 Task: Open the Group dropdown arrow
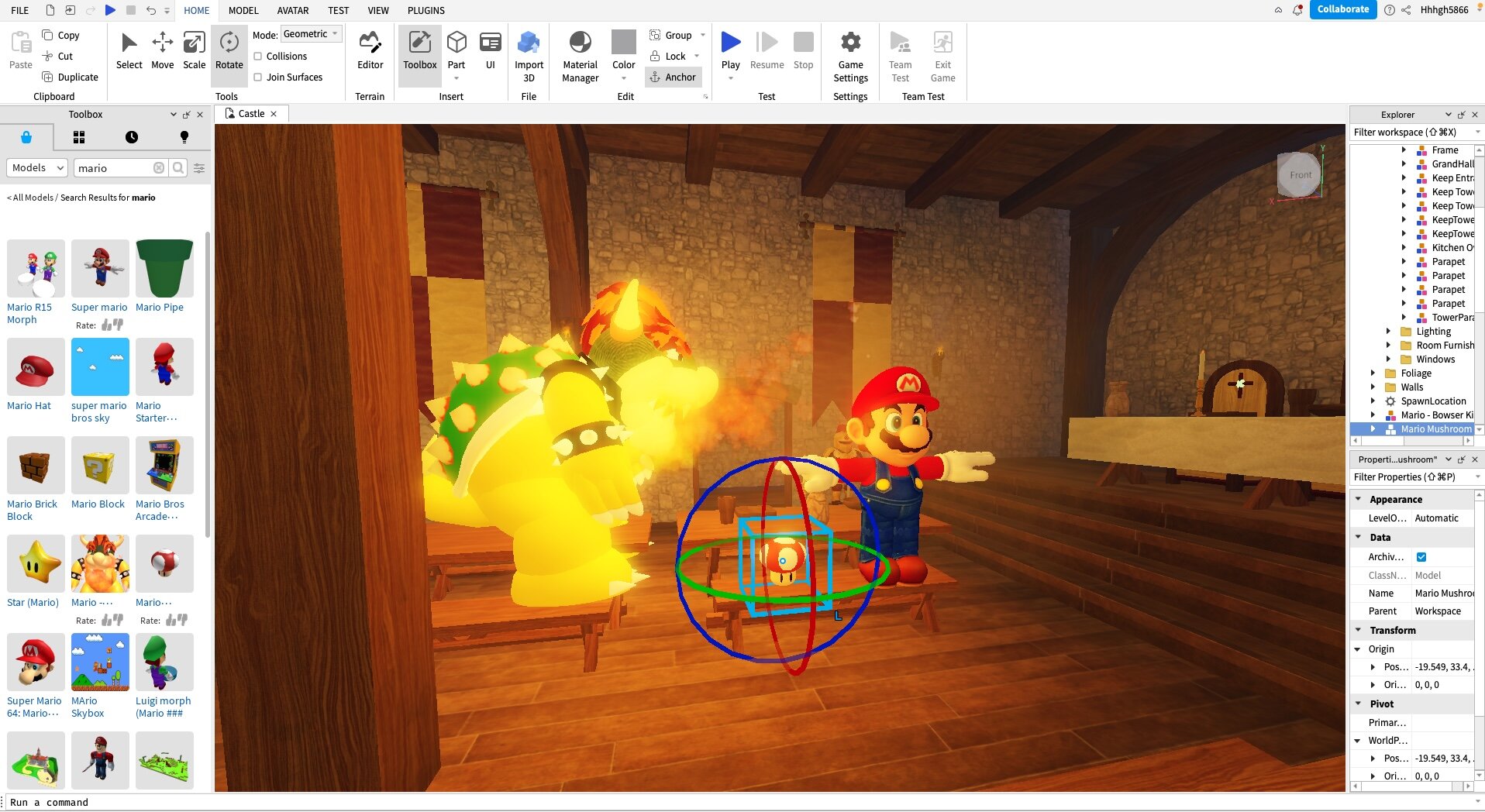[x=703, y=35]
